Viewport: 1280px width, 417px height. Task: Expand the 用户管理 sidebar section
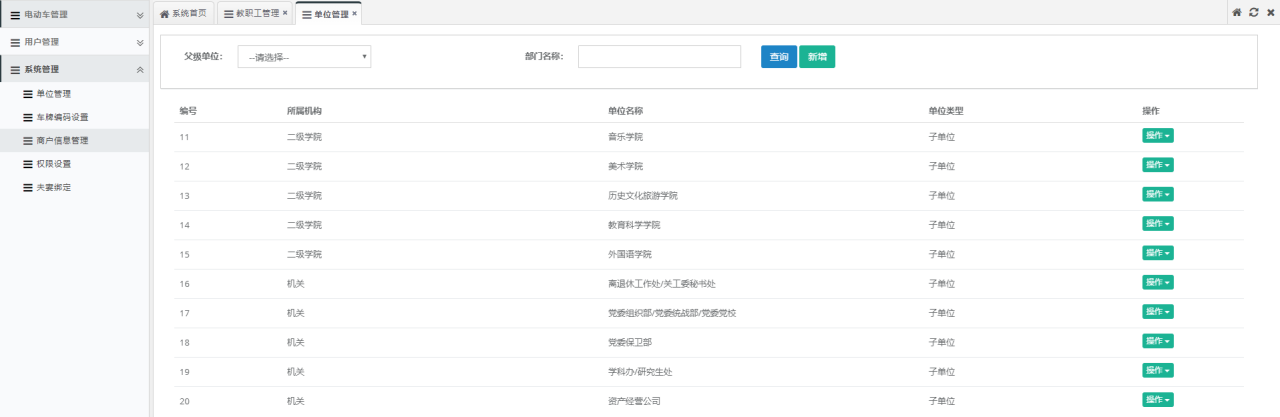139,42
